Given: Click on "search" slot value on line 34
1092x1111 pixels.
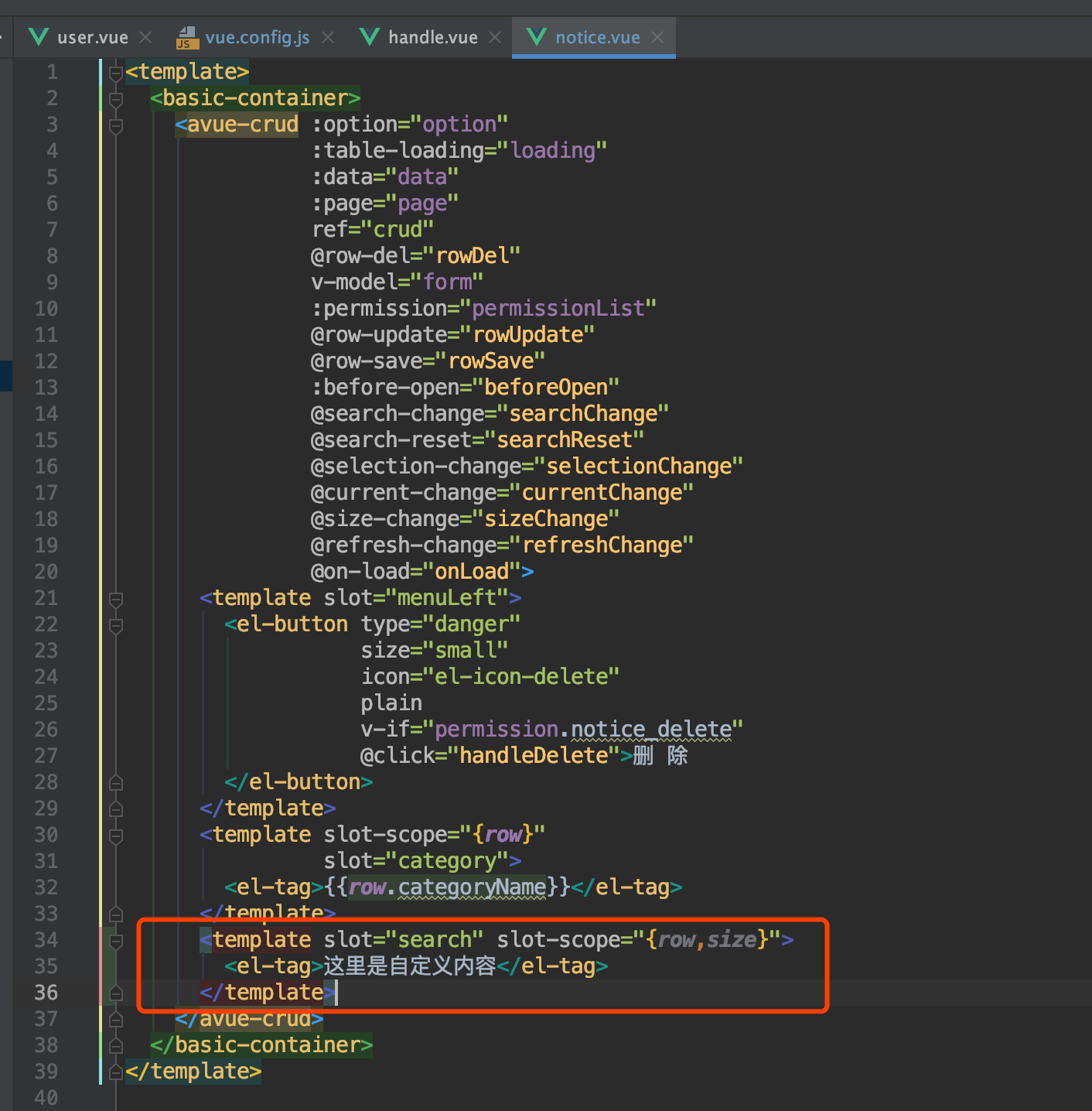Looking at the screenshot, I should click(435, 940).
